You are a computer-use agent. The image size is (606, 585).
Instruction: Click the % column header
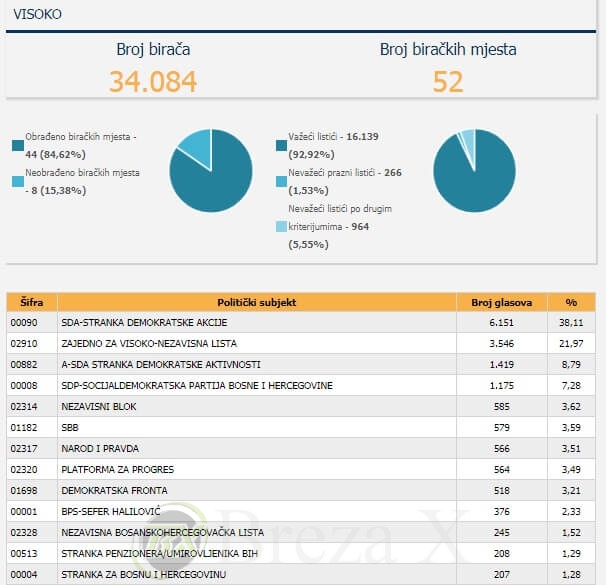[x=571, y=302]
